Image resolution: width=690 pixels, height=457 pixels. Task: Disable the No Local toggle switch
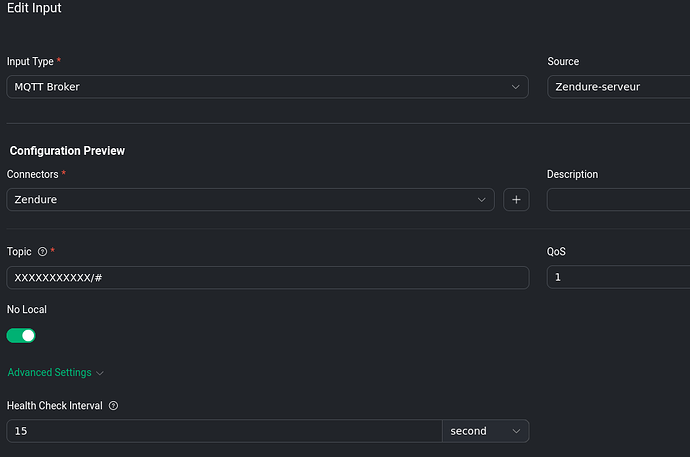[22, 335]
